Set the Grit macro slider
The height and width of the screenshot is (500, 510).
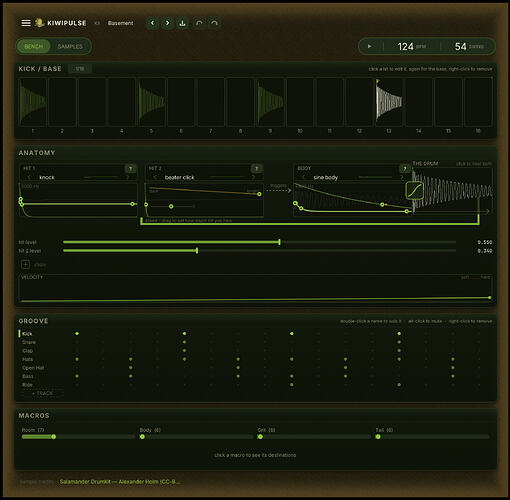pyautogui.click(x=314, y=436)
